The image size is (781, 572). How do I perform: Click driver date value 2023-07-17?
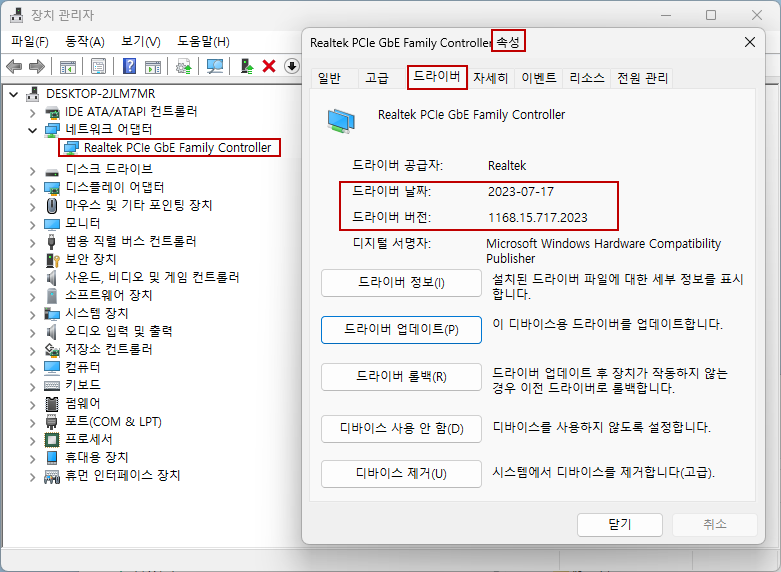pos(521,192)
